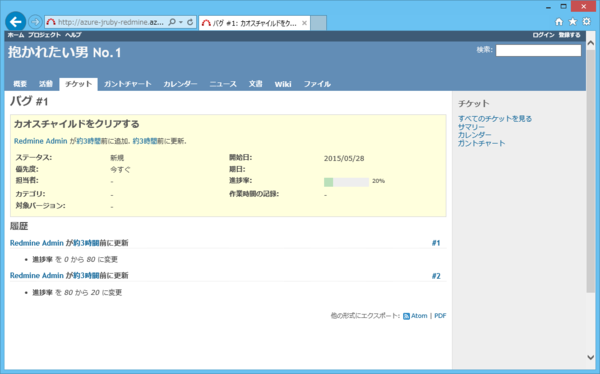This screenshot has width=600, height=374.
Task: Focus the 検索 search input box
Action: point(538,50)
